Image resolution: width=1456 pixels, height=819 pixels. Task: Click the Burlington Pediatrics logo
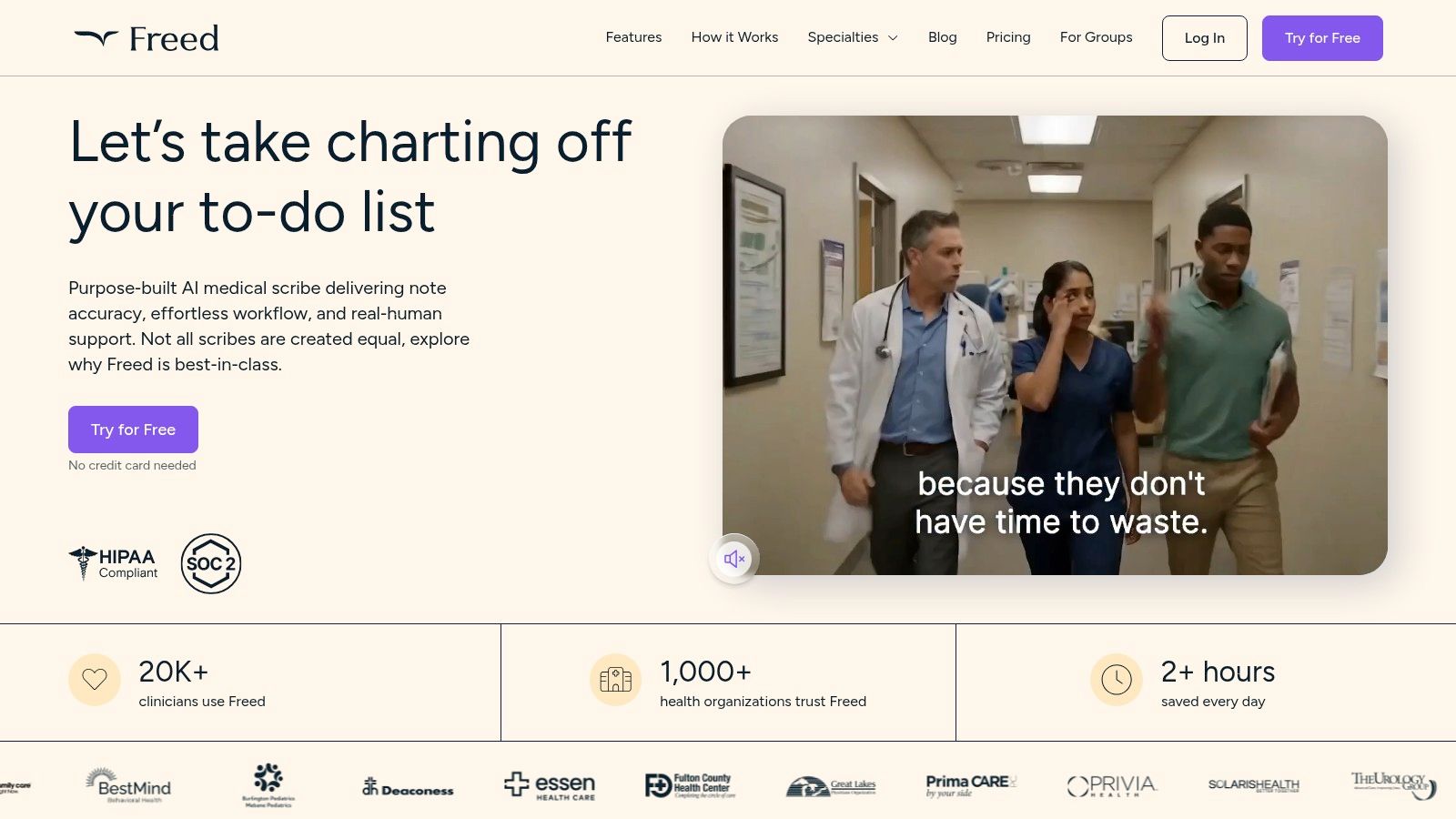[x=268, y=785]
